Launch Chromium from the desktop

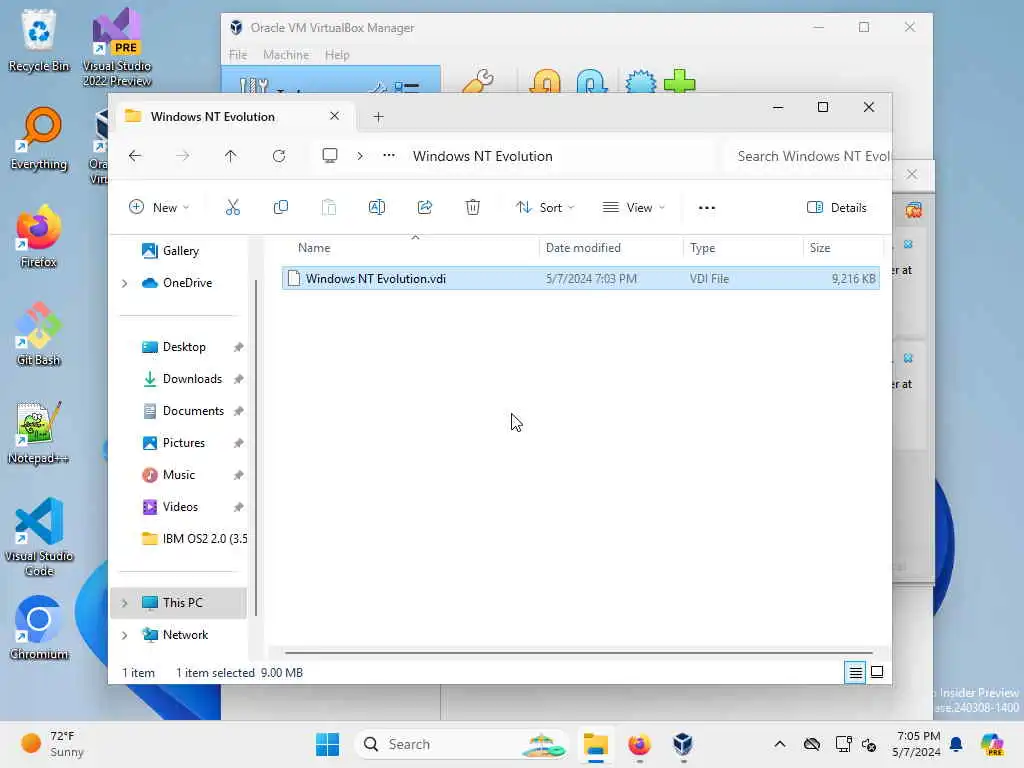39,629
